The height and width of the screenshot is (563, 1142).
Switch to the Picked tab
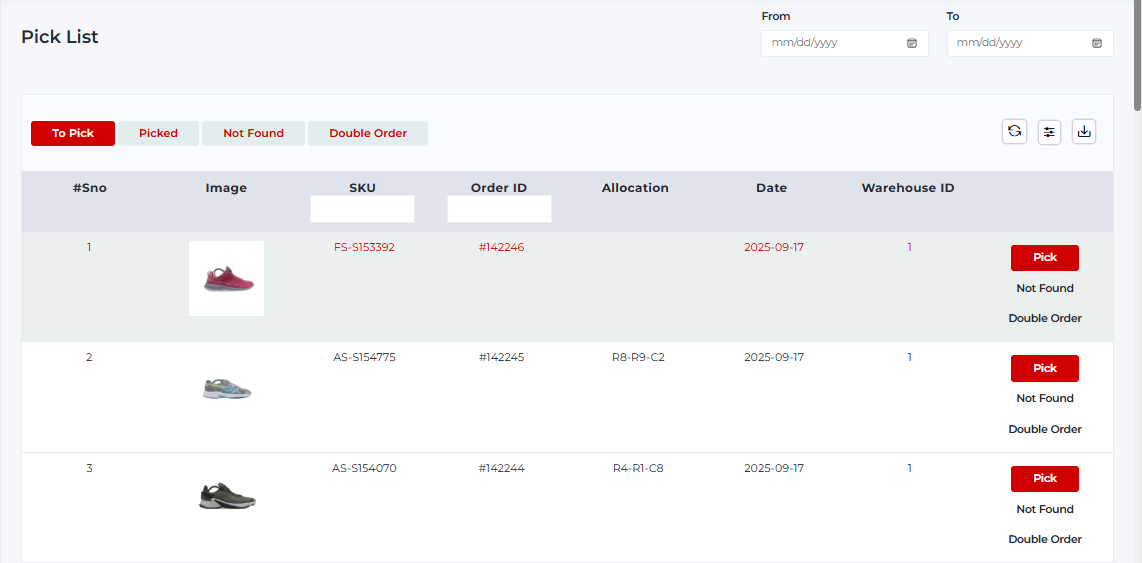[x=158, y=133]
